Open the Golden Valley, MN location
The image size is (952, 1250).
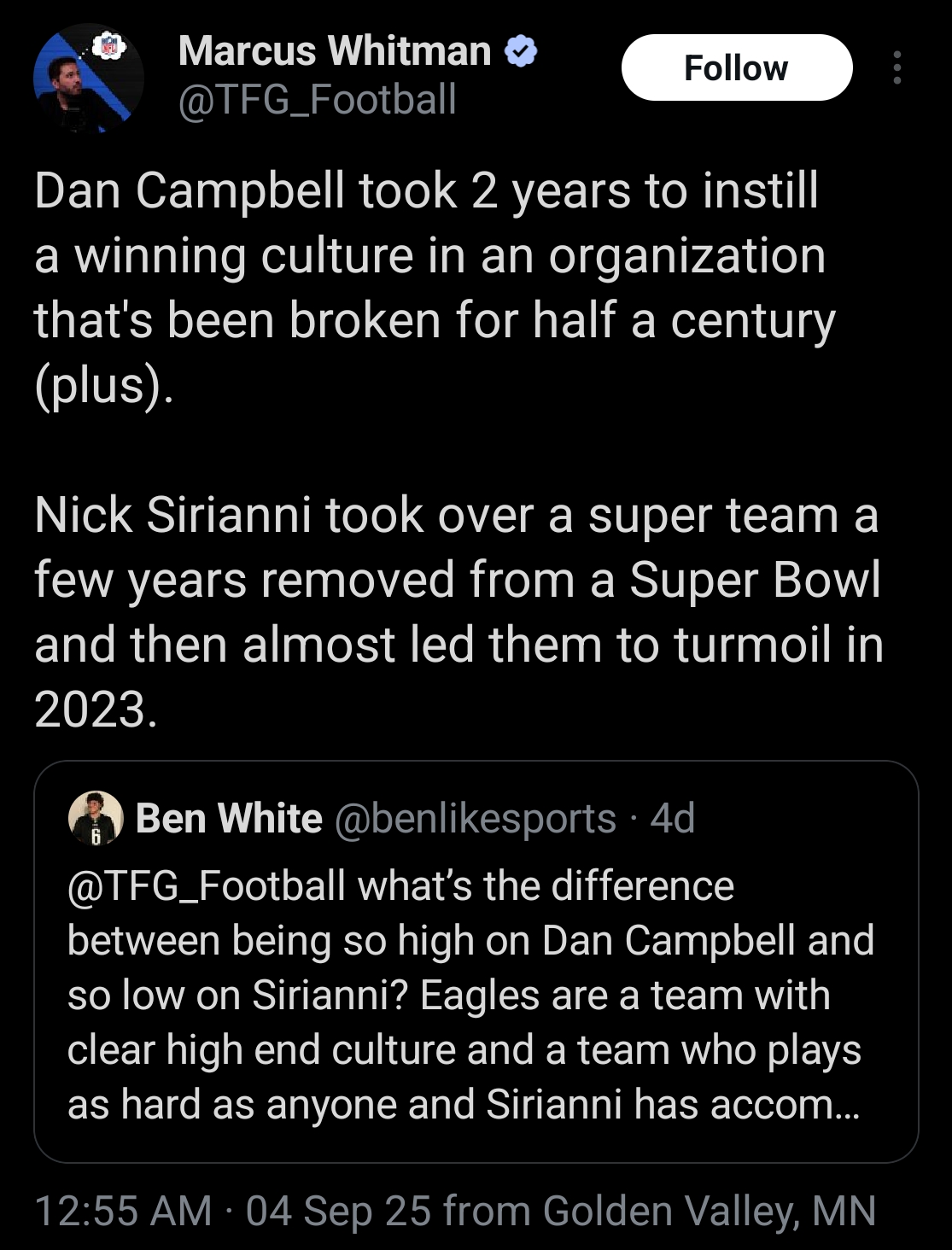[709, 1211]
